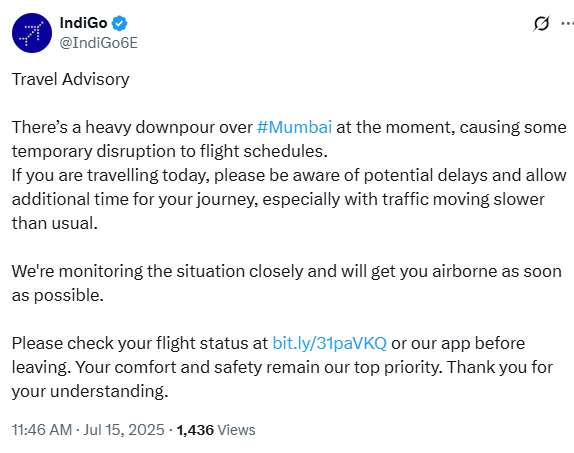
Task: Click the 11:46 AM timestamp
Action: [42, 430]
